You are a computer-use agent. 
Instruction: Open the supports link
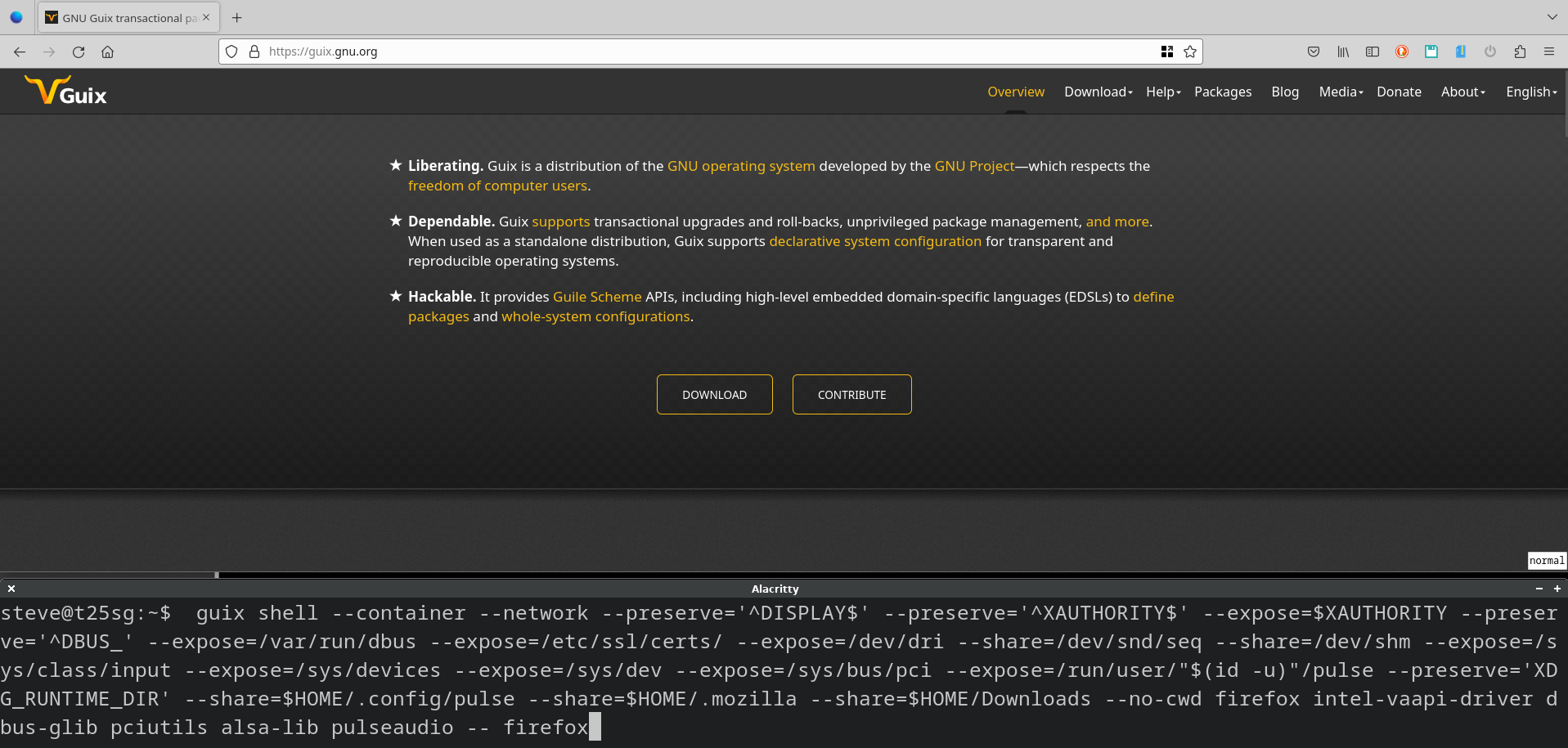560,222
